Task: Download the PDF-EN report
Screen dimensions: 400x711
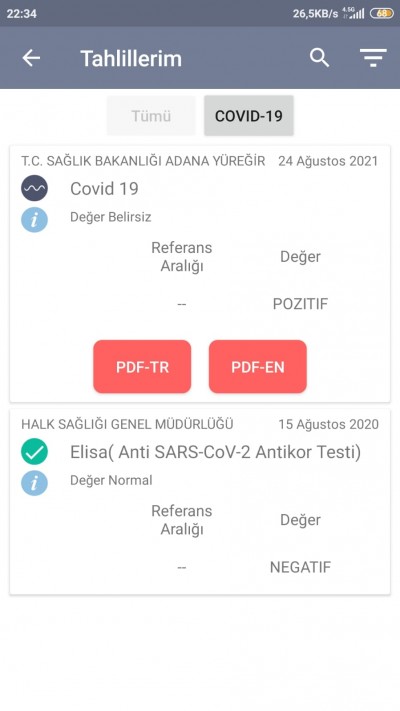Action: coord(258,367)
